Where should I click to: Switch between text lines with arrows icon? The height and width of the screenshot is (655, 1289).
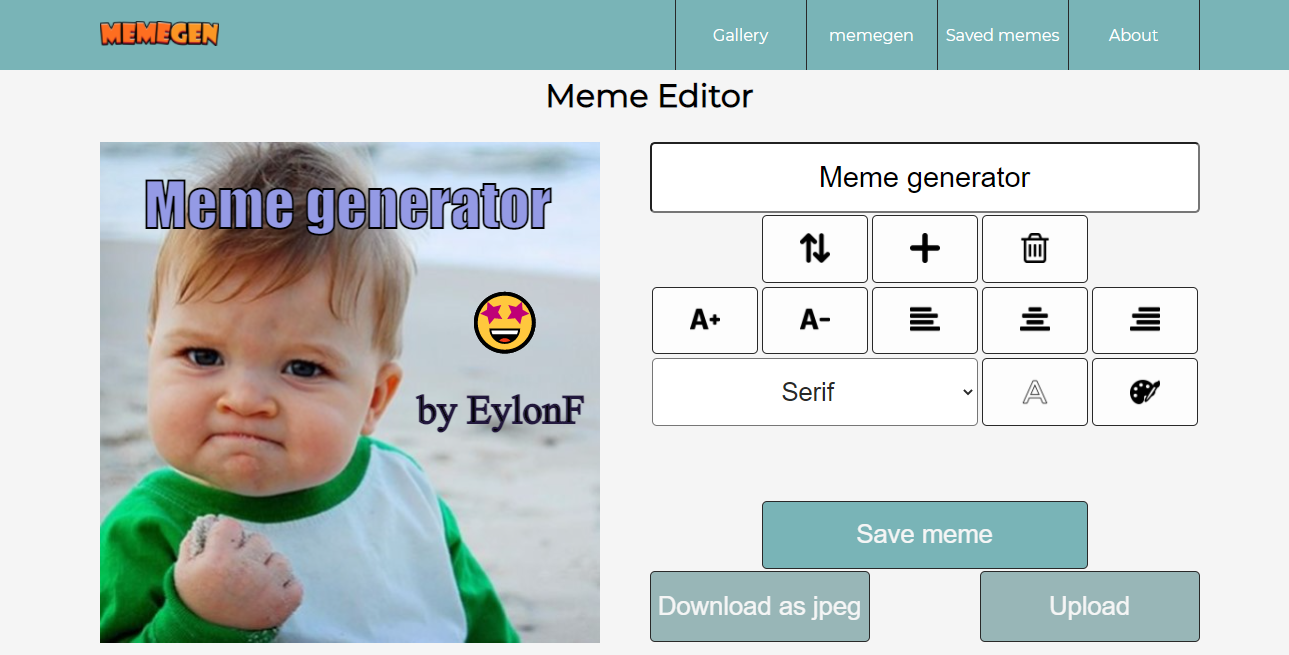(815, 249)
